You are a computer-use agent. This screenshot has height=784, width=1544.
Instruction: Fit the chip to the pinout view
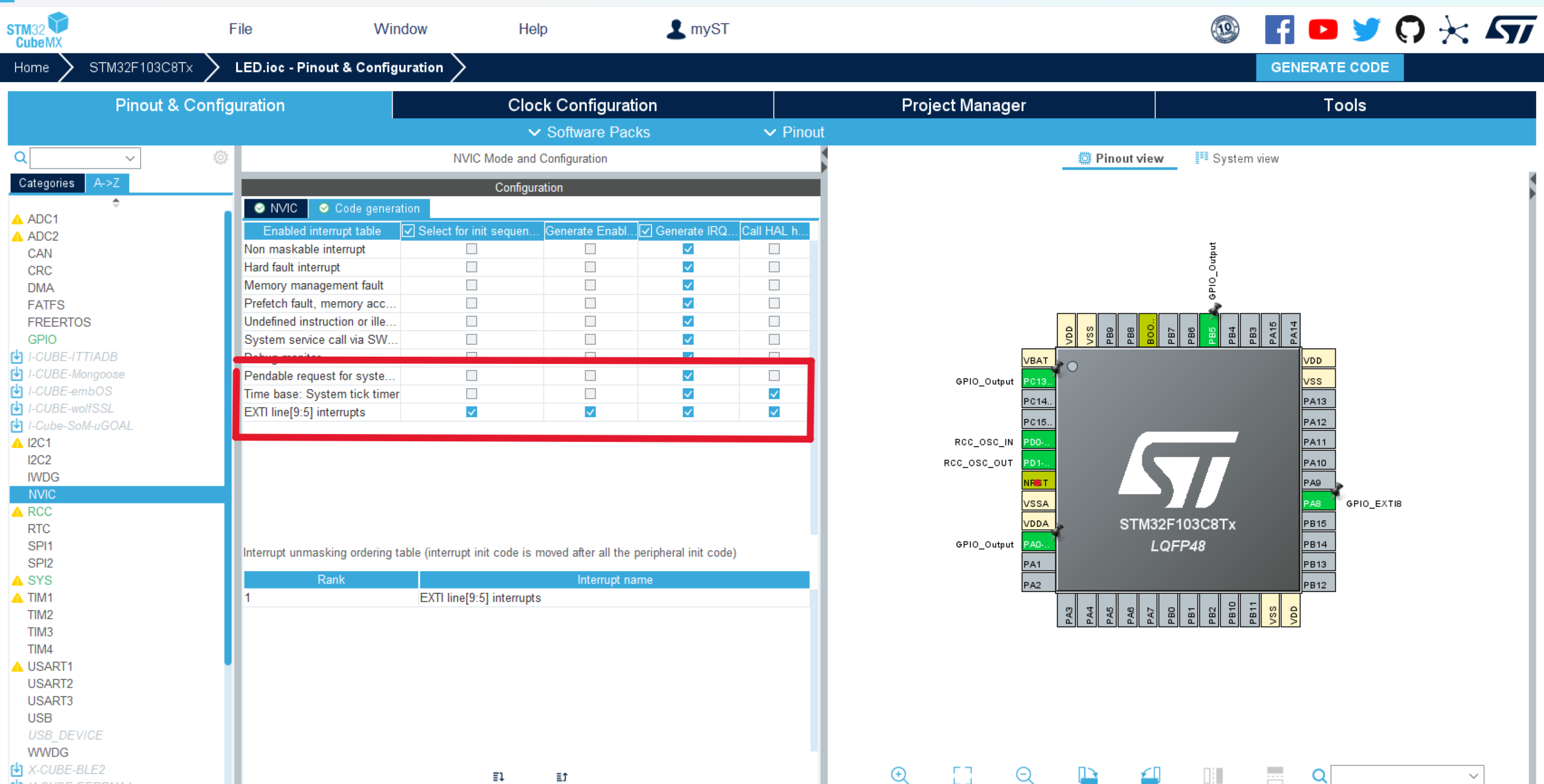[963, 774]
